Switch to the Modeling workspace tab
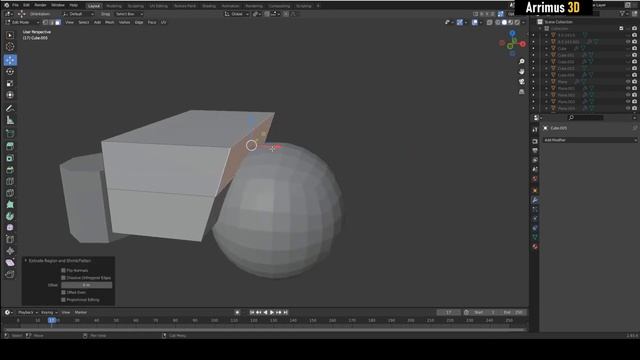This screenshot has height=360, width=640. coord(113,6)
